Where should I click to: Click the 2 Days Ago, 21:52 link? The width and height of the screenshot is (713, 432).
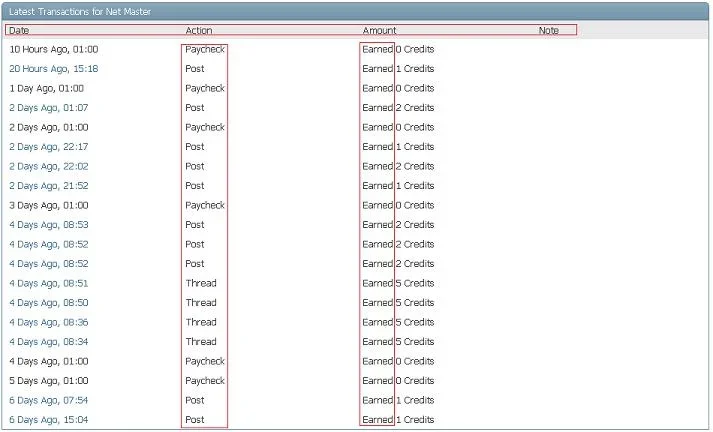(49, 186)
